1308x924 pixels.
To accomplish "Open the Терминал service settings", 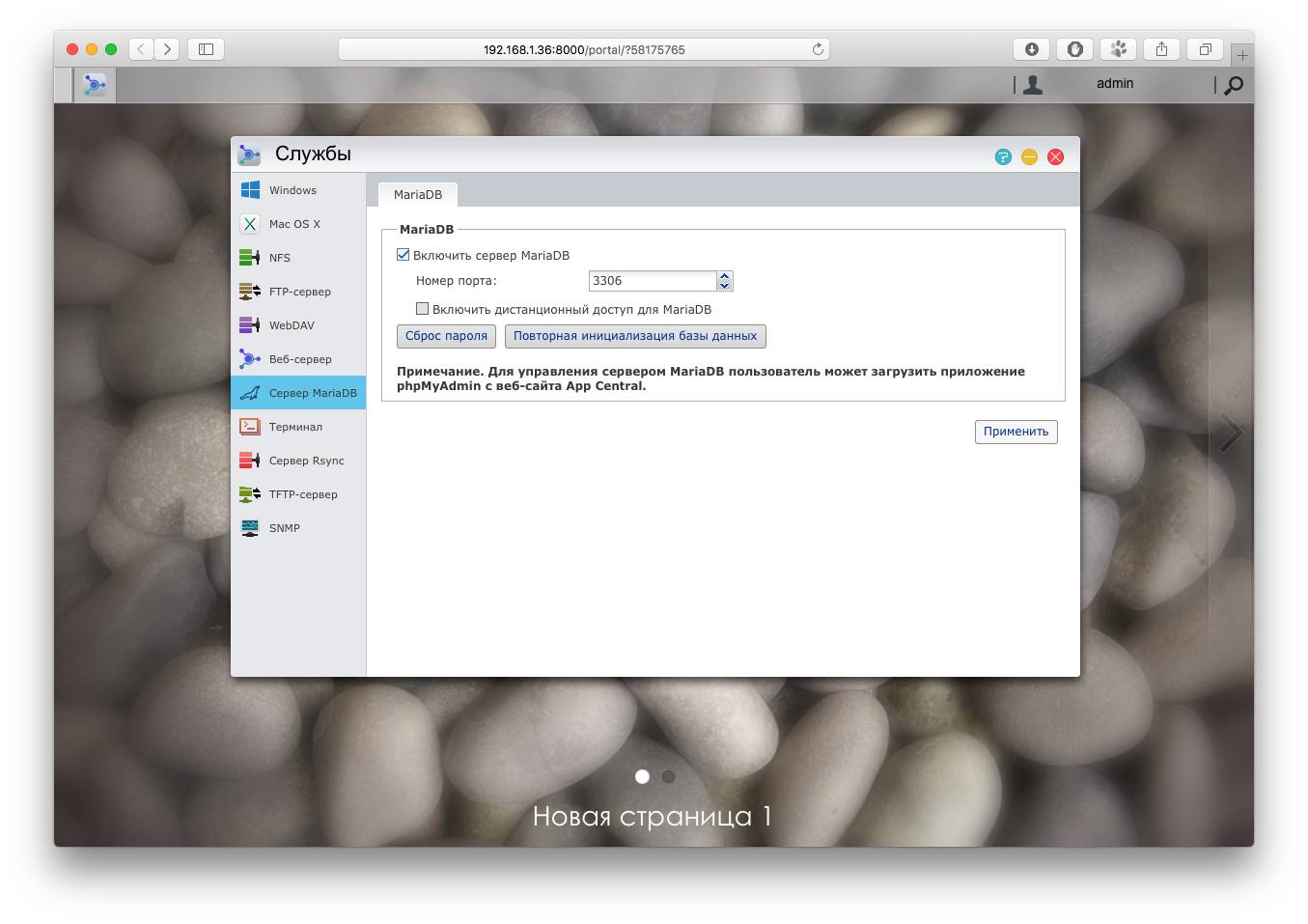I will [298, 427].
